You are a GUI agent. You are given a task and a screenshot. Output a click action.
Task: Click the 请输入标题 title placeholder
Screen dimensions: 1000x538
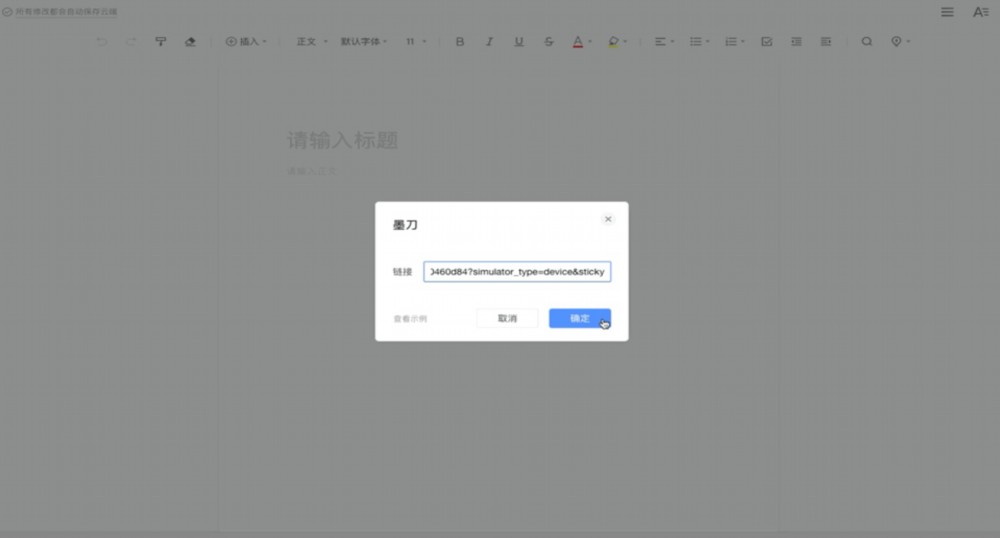click(342, 140)
